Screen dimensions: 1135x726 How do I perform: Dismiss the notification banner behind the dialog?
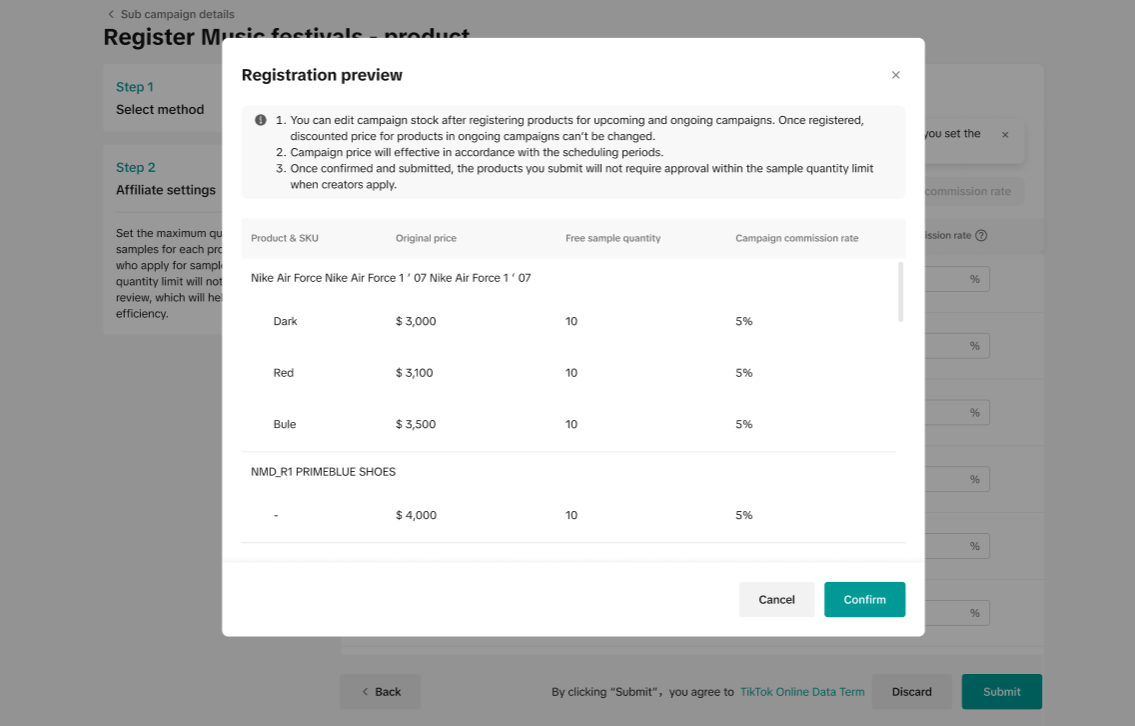pos(1005,135)
